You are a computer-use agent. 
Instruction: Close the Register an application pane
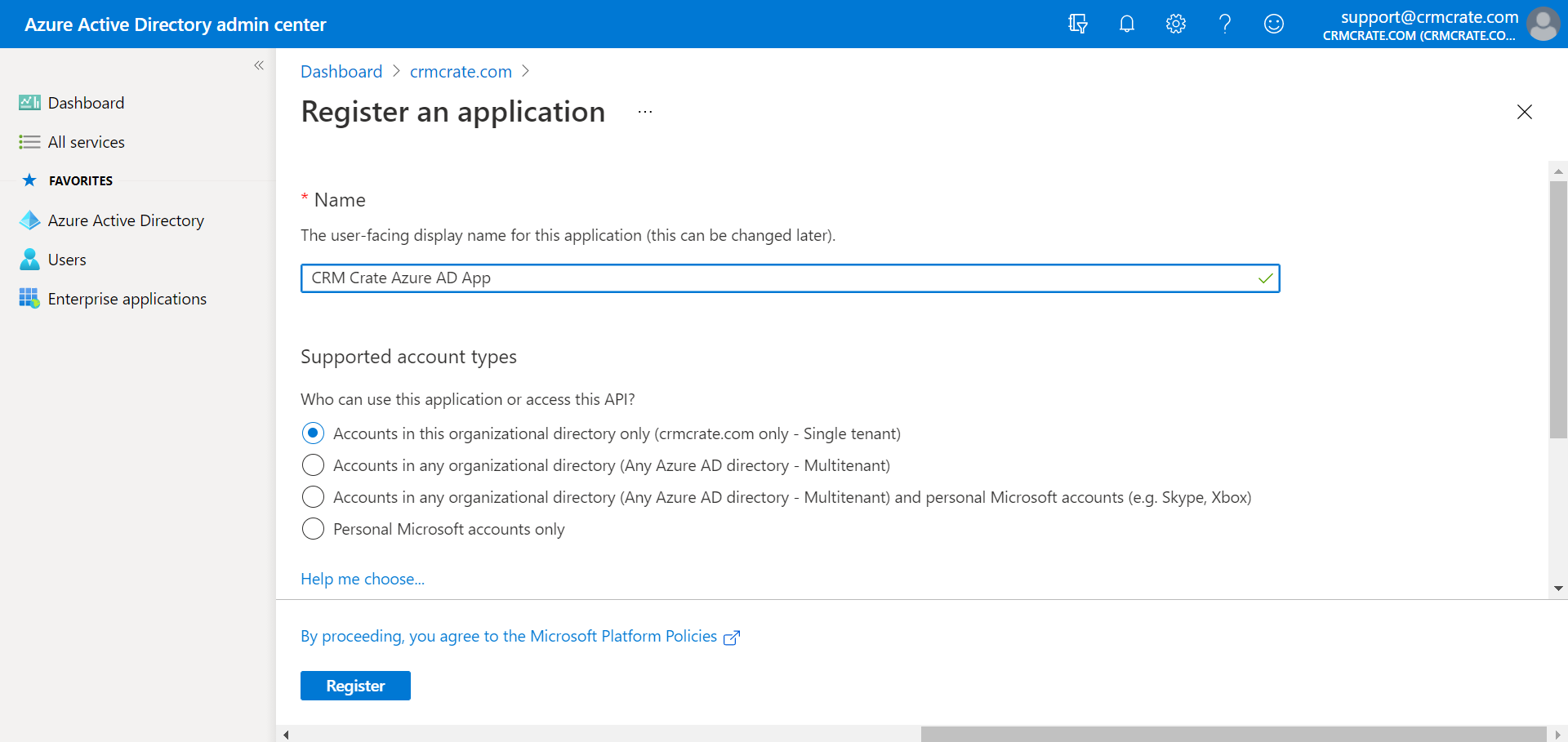1525,112
